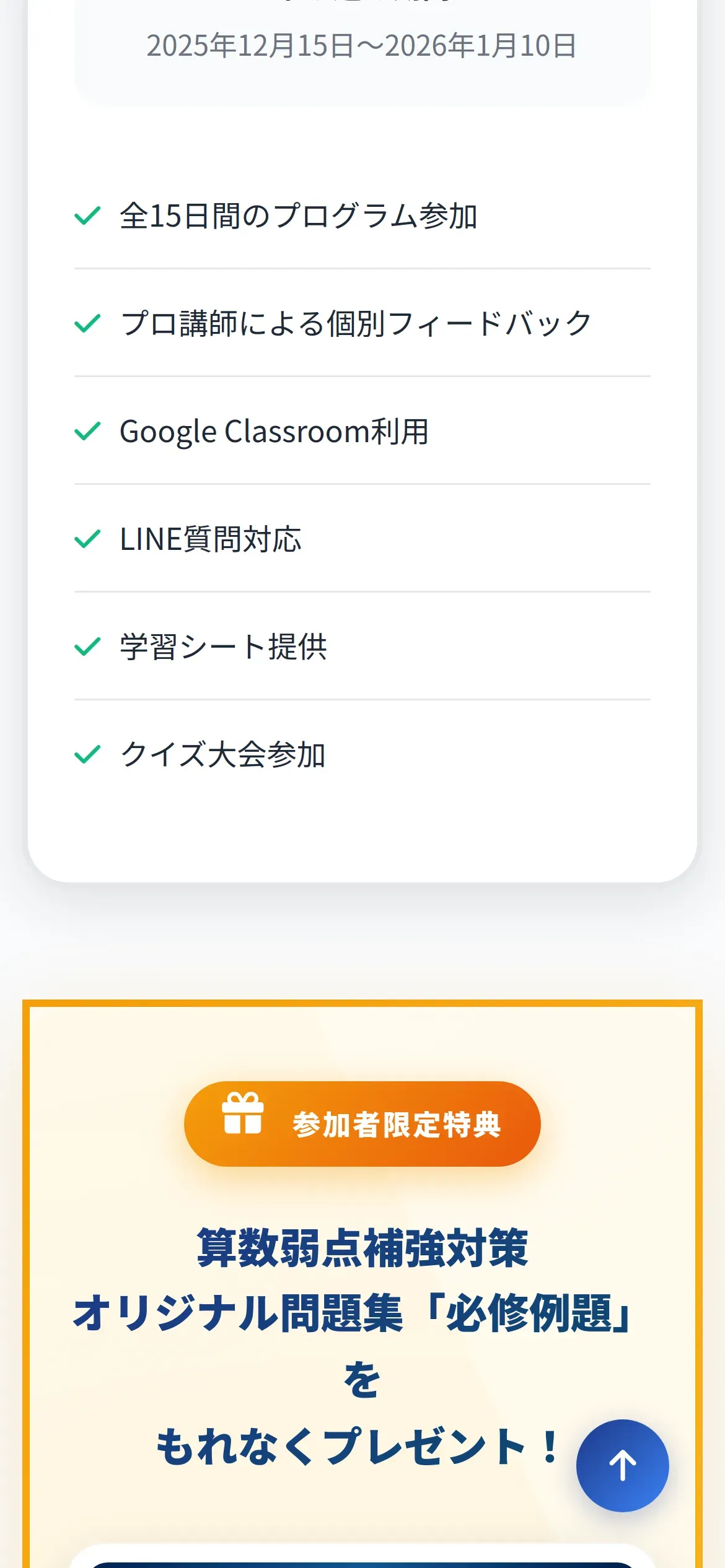Click the もれなくプレゼント！ text

[x=358, y=1447]
